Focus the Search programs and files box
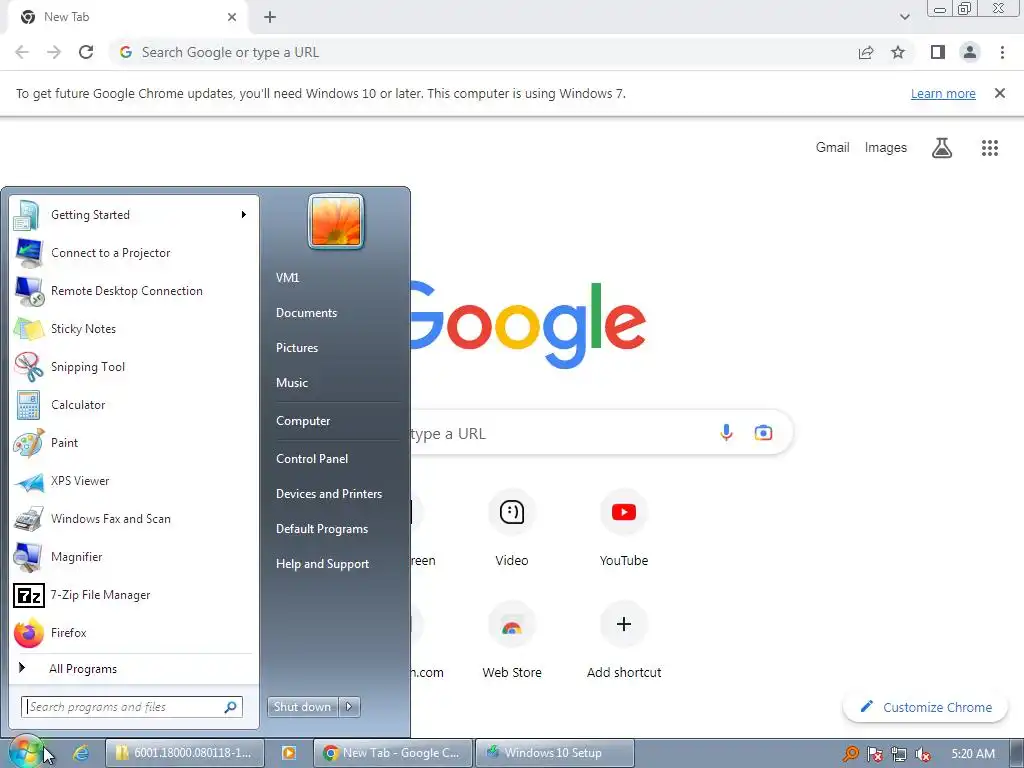The image size is (1024, 768). point(132,707)
